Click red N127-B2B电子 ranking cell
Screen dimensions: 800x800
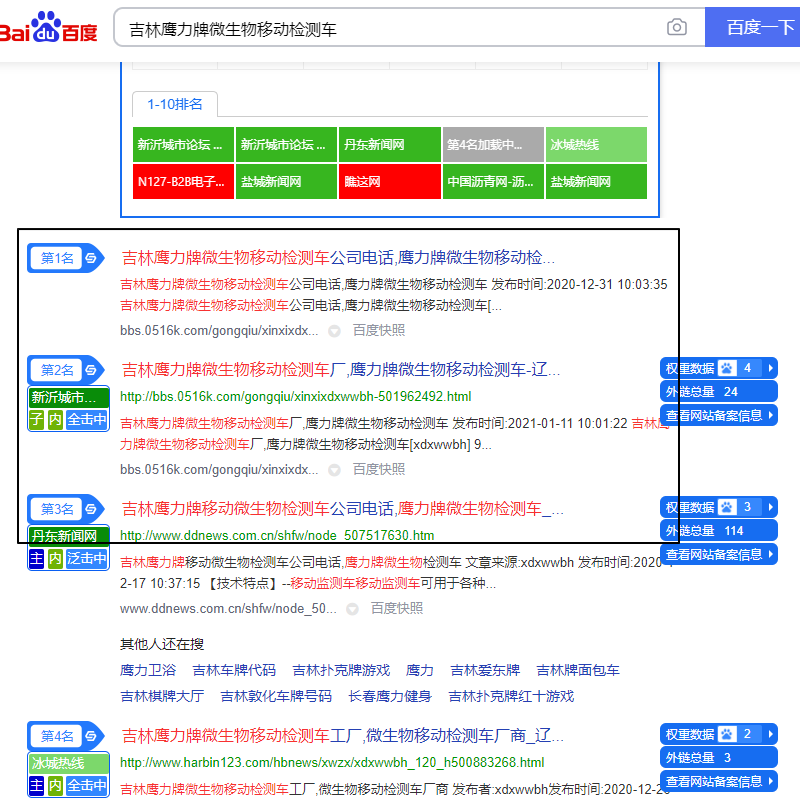click(x=183, y=181)
